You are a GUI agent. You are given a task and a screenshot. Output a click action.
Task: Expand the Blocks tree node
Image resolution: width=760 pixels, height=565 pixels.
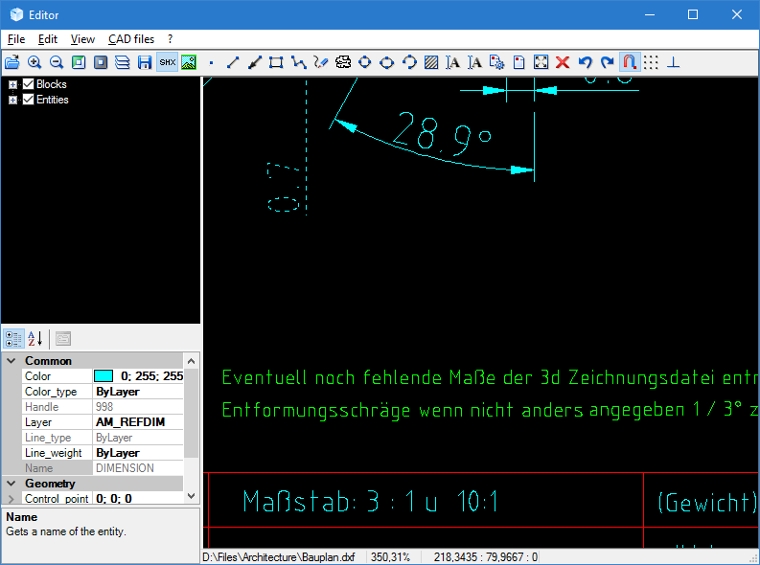[x=13, y=85]
